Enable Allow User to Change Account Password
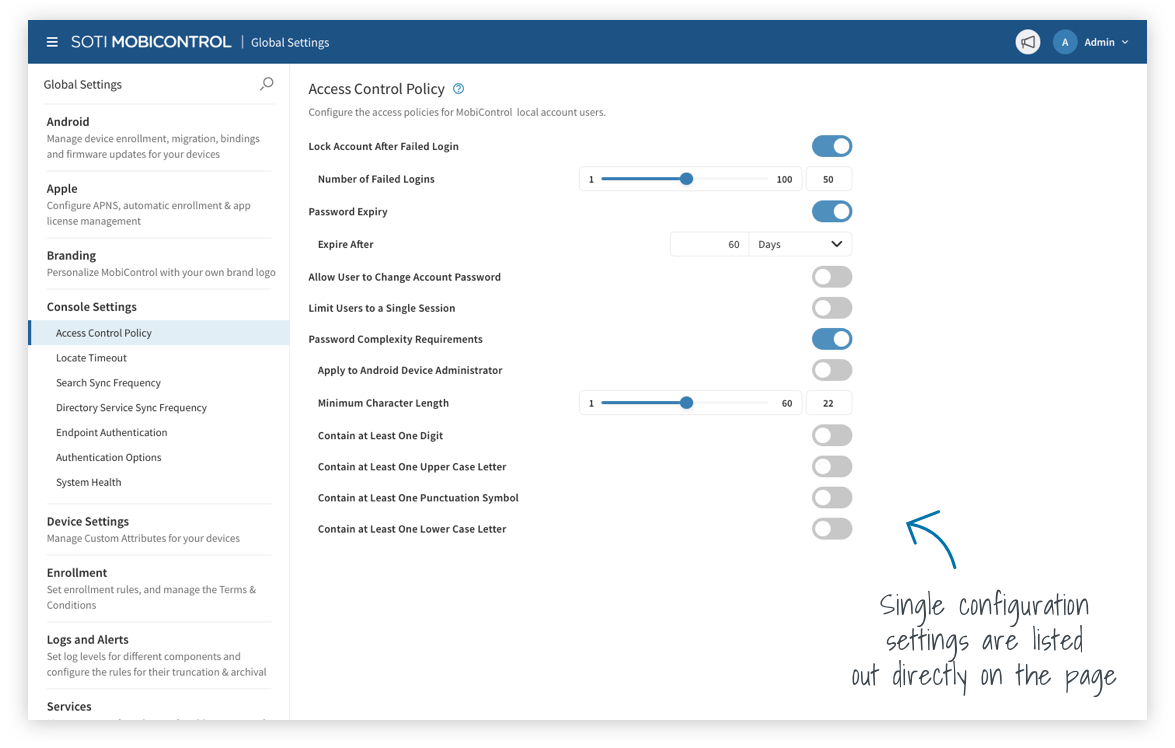The width and height of the screenshot is (1175, 748). [832, 276]
